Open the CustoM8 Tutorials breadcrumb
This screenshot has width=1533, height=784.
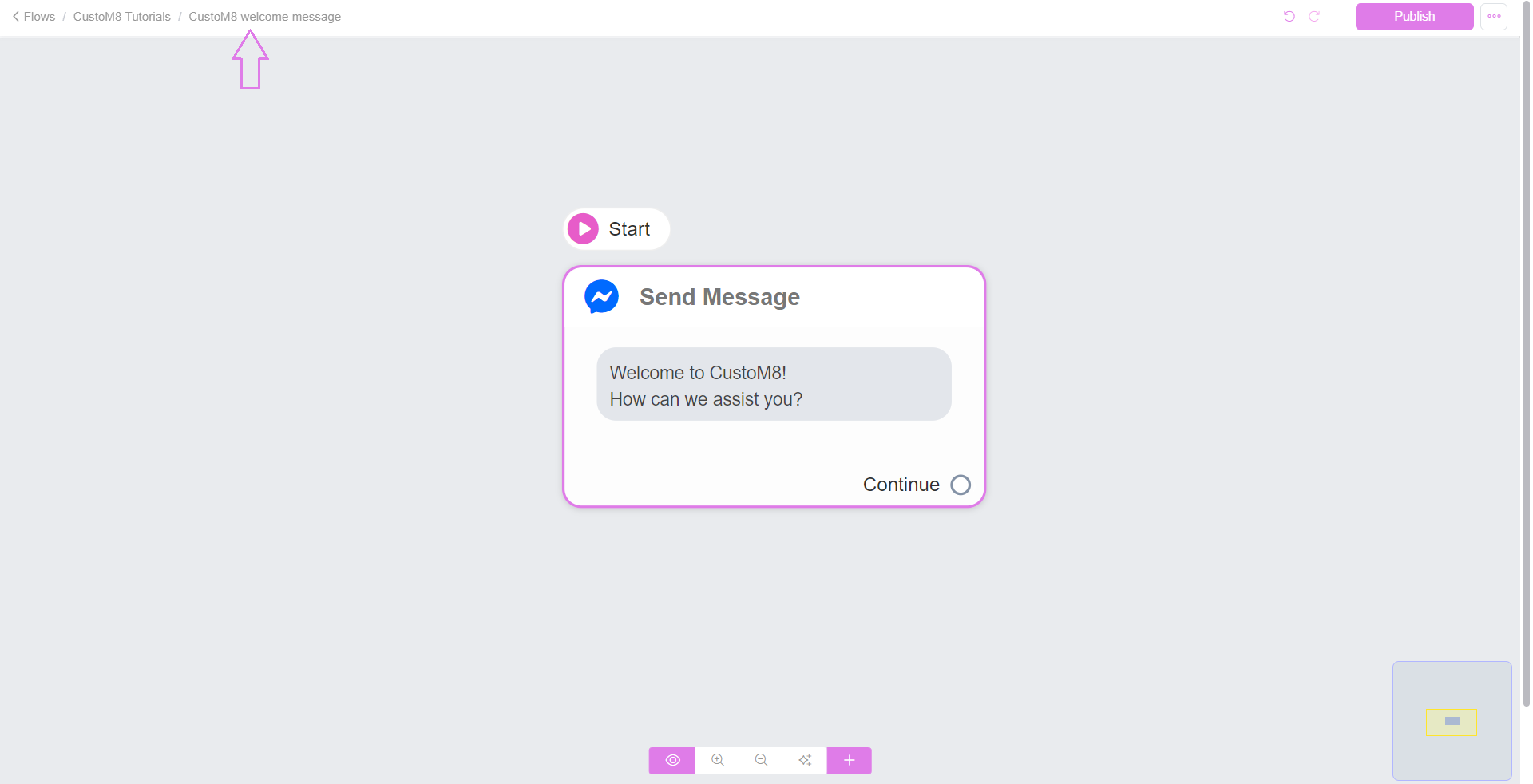(x=122, y=17)
